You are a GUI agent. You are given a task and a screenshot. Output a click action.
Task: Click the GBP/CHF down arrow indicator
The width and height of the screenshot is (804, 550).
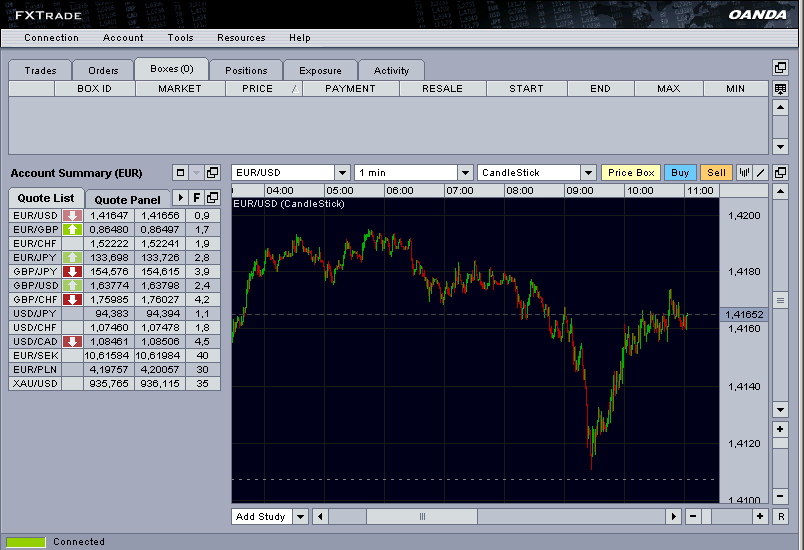(x=72, y=299)
